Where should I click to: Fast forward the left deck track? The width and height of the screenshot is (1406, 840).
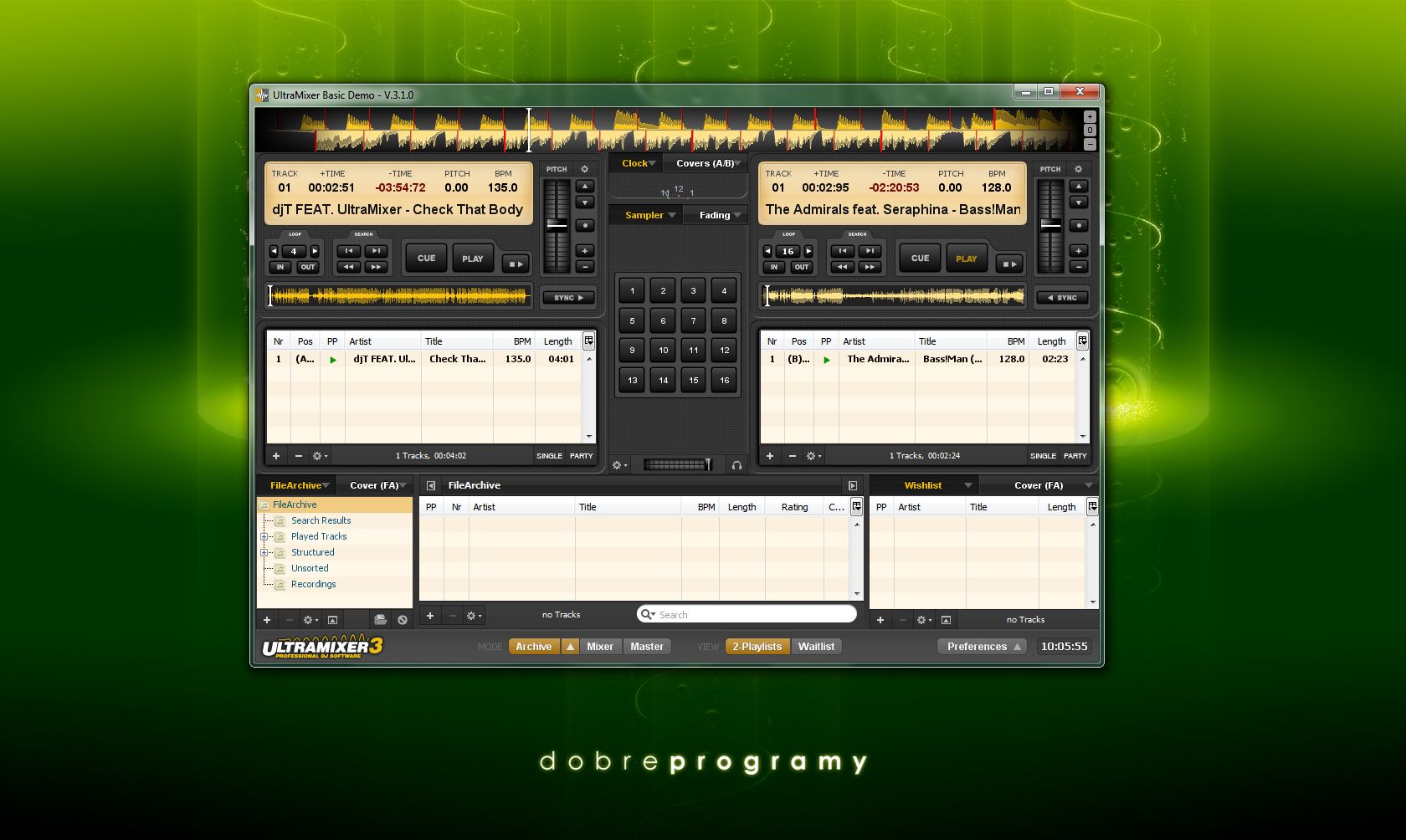click(x=376, y=267)
